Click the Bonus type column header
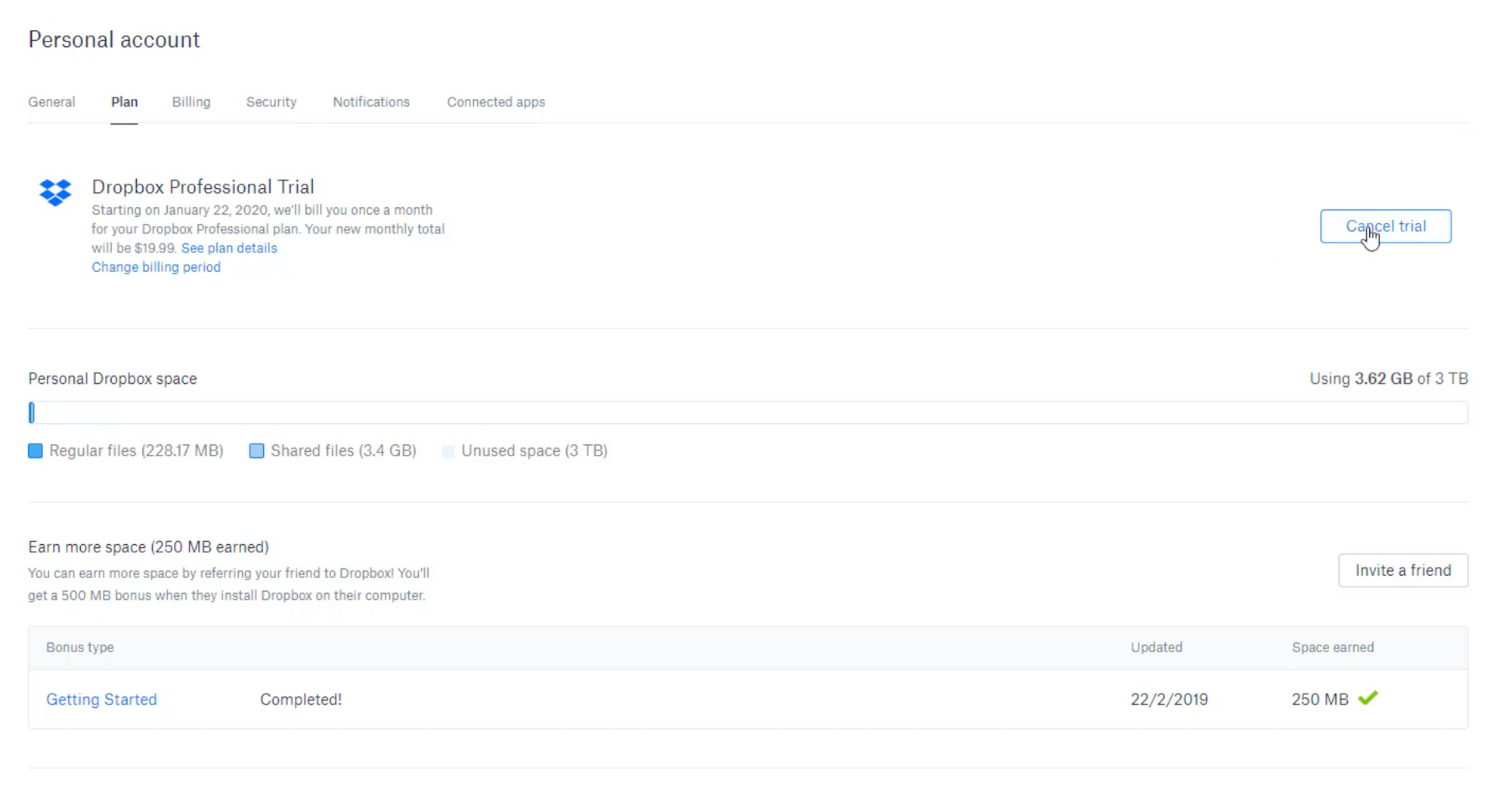Image resolution: width=1512 pixels, height=801 pixels. (x=80, y=648)
